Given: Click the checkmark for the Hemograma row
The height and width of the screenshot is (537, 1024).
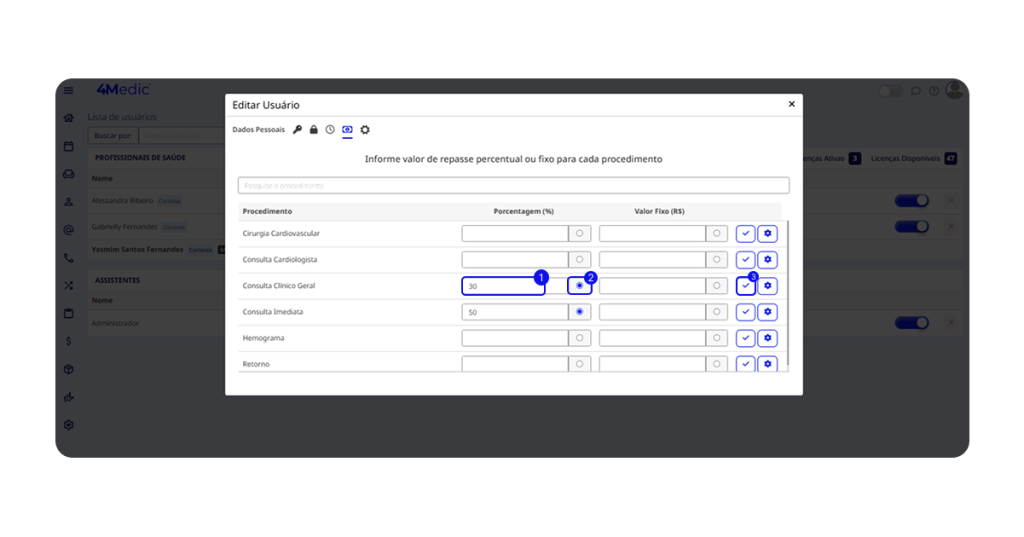Looking at the screenshot, I should 745,338.
